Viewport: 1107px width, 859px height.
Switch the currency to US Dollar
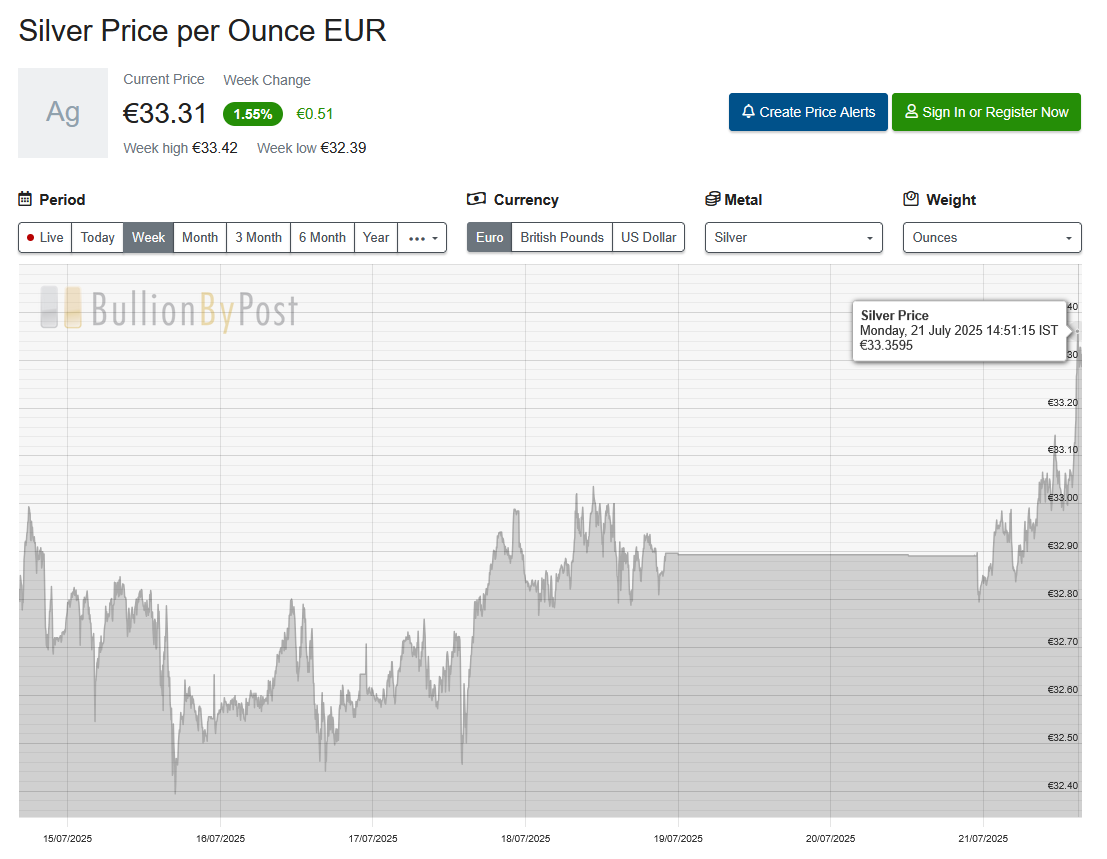(648, 237)
